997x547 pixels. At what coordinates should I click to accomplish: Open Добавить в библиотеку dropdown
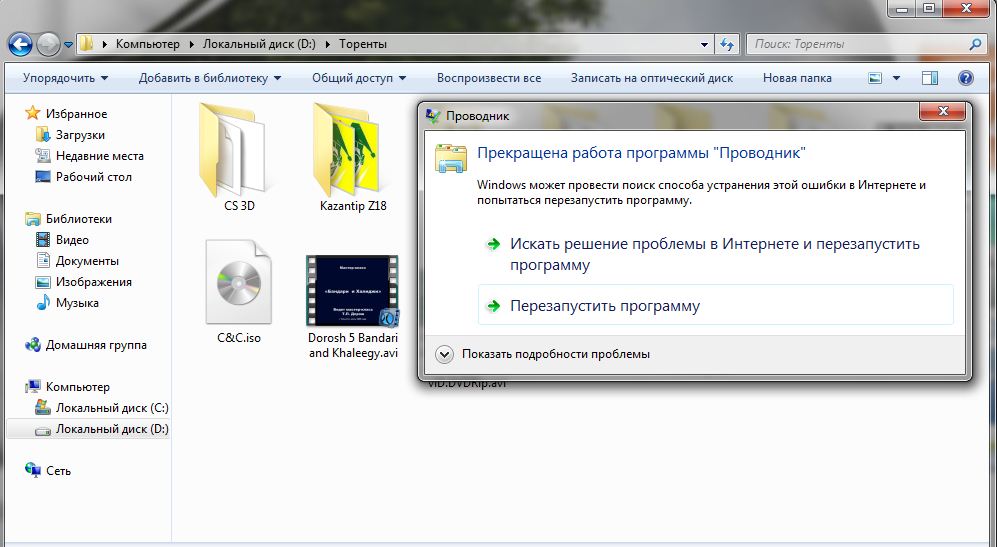coord(210,78)
